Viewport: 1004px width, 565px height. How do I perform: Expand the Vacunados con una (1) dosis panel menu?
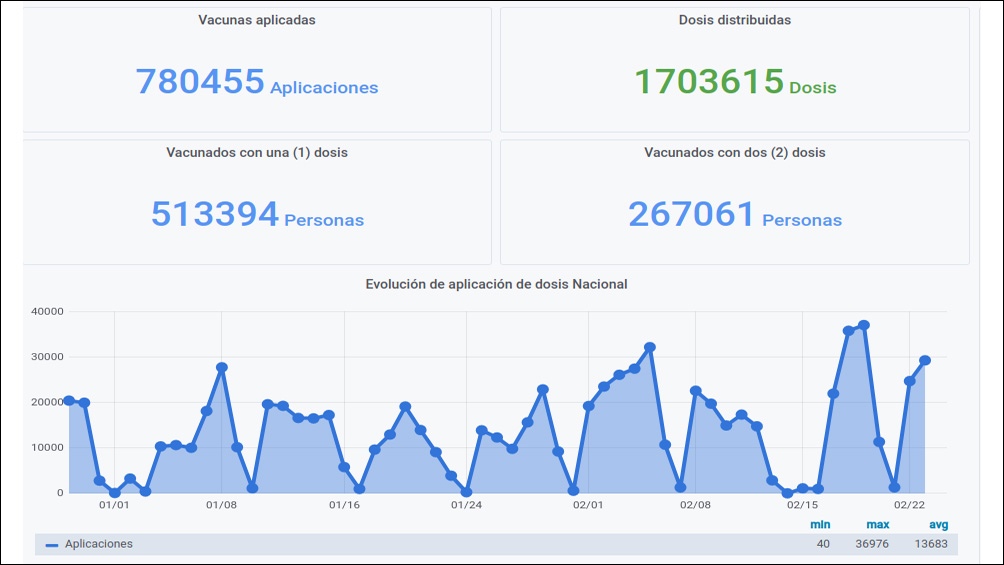click(x=257, y=152)
